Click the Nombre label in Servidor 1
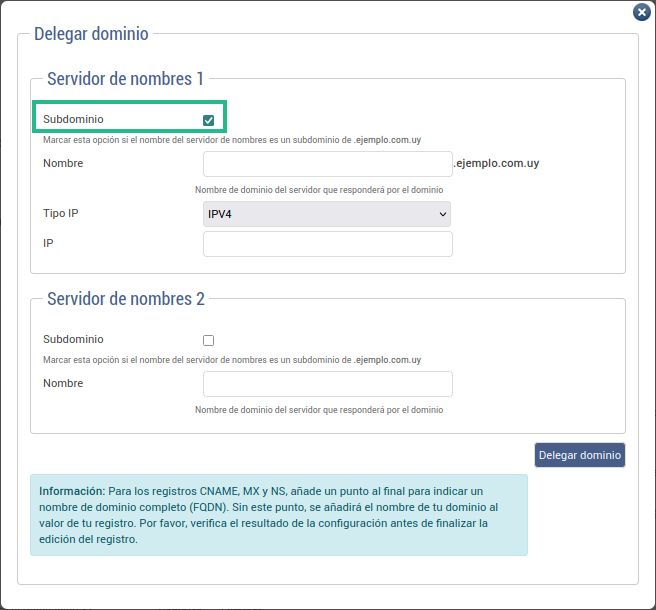The height and width of the screenshot is (610, 656). tap(63, 163)
